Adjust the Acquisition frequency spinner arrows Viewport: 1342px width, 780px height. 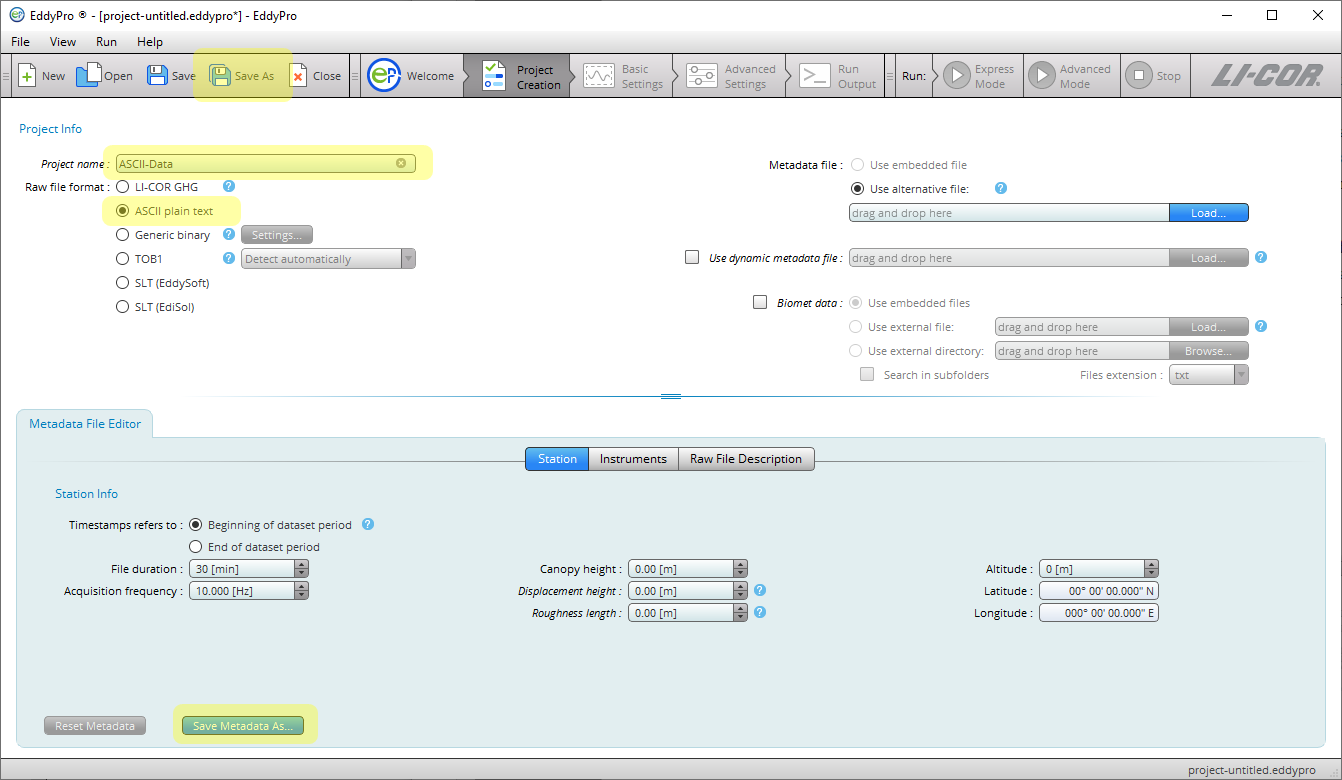(302, 591)
